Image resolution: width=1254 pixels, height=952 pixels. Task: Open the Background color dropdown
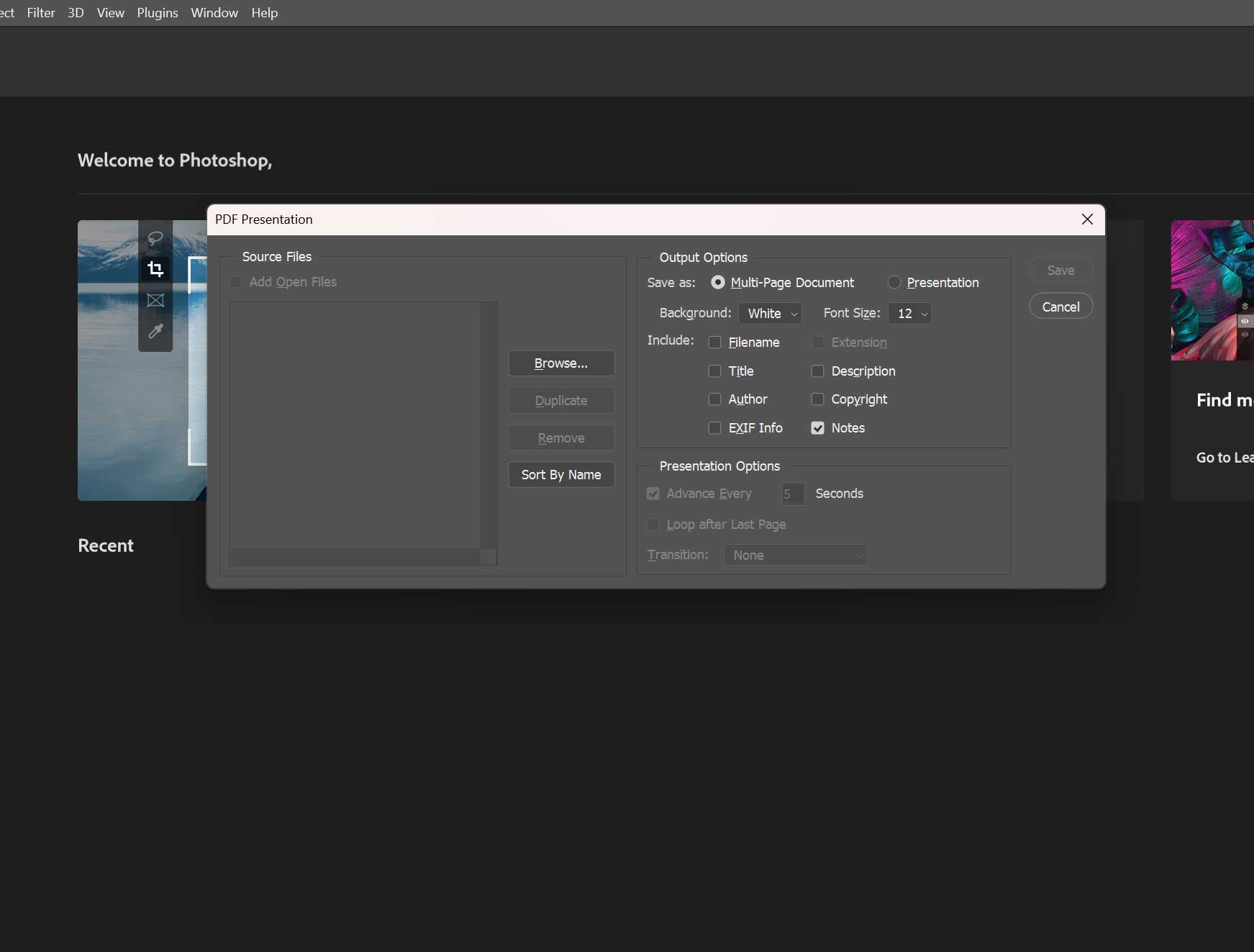(771, 313)
